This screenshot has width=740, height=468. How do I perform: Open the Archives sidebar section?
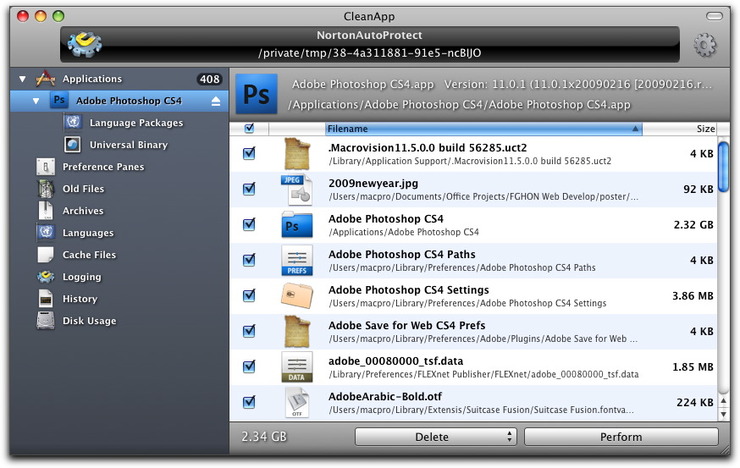(82, 211)
